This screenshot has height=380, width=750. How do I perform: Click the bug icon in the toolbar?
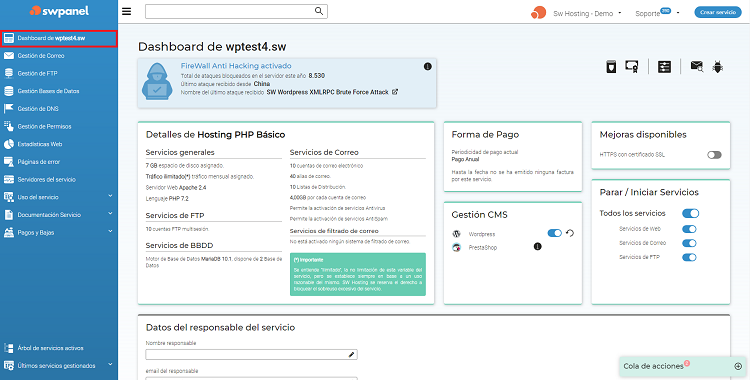(717, 67)
